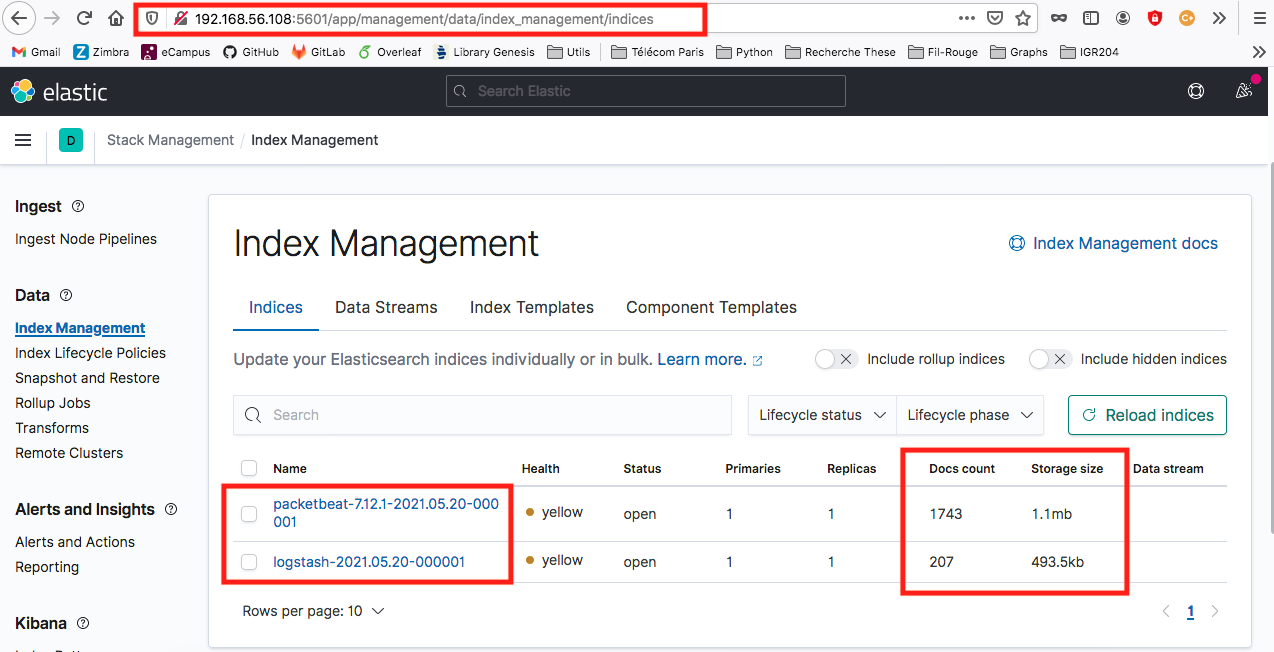Open the Télécom Paris bookmark folder
Viewport: 1274px width, 652px height.
(x=657, y=52)
